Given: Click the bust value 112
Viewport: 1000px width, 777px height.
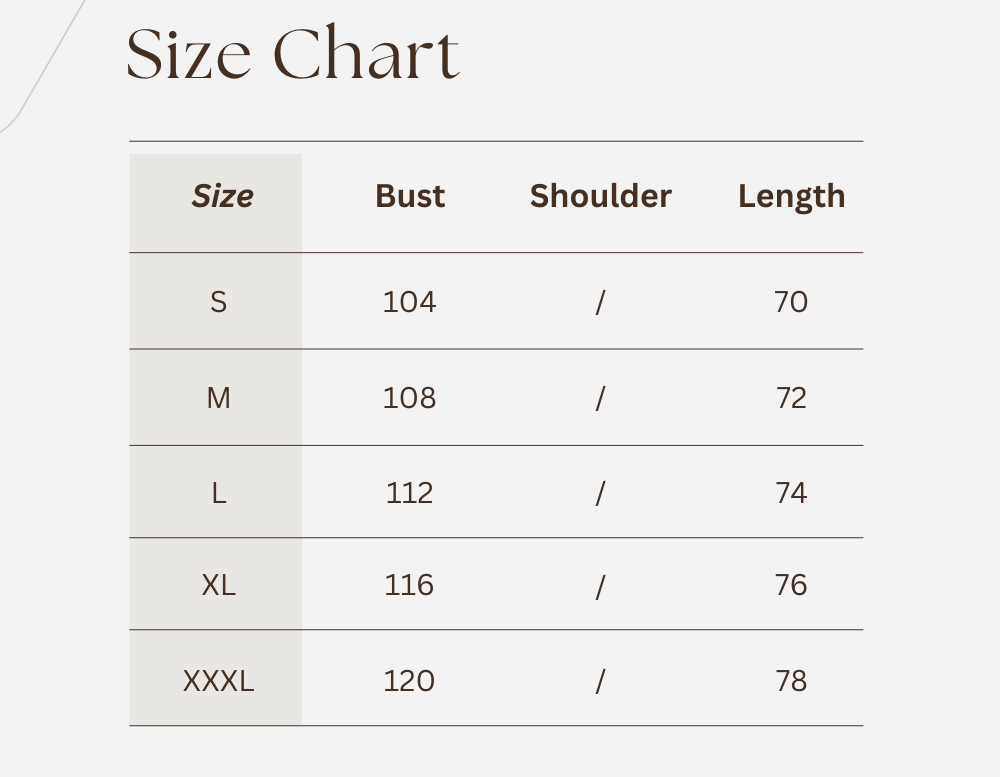Looking at the screenshot, I should [410, 493].
